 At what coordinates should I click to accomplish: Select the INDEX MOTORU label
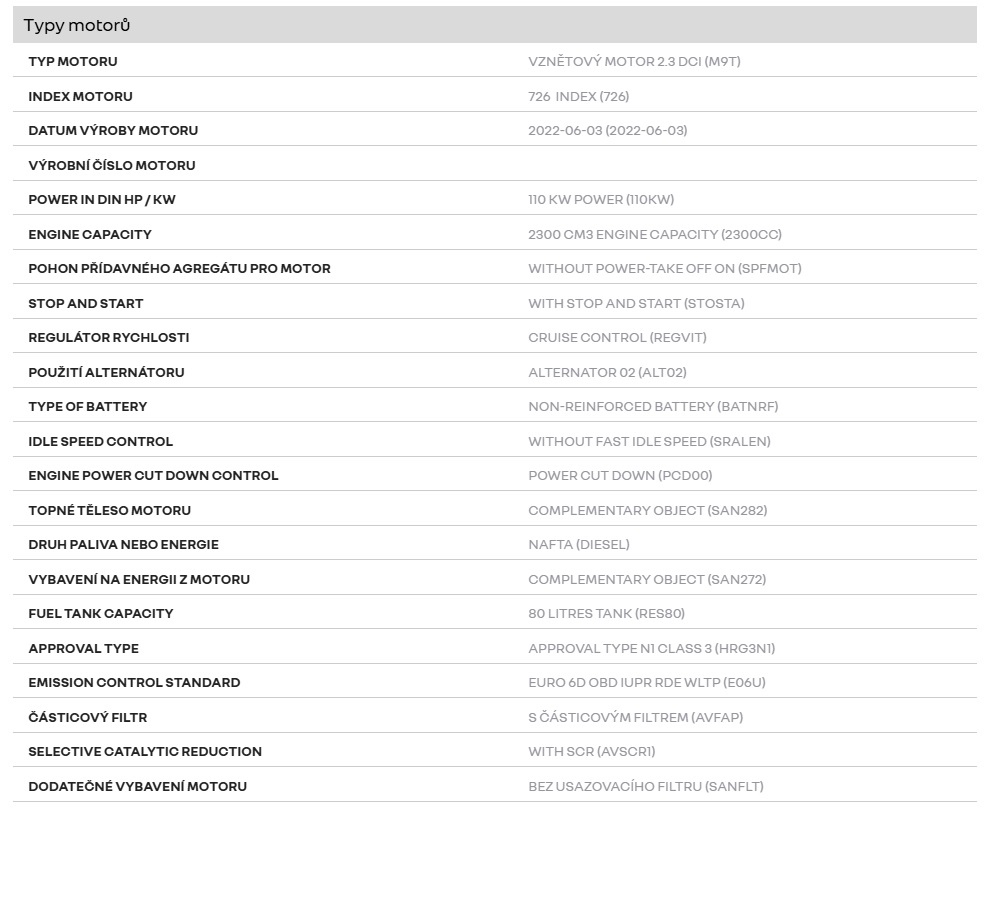click(80, 96)
